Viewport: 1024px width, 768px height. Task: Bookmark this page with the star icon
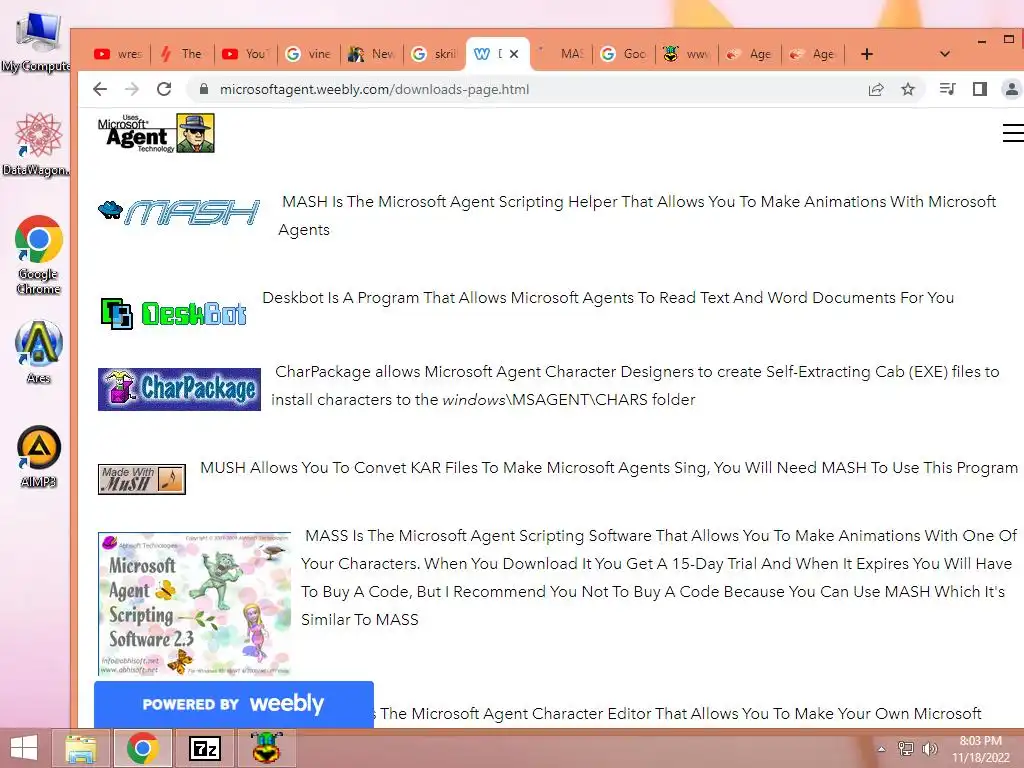(x=908, y=89)
